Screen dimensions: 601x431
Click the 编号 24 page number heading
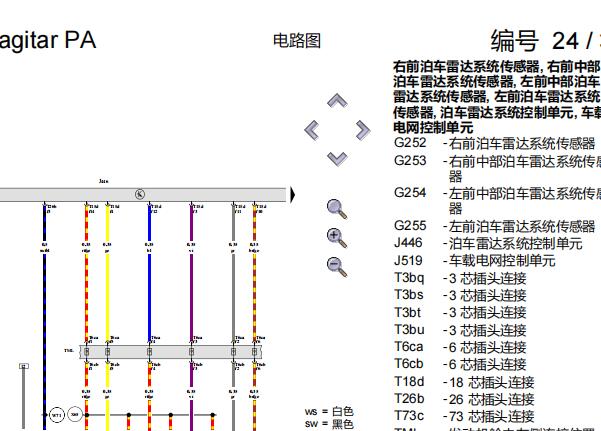tap(546, 41)
